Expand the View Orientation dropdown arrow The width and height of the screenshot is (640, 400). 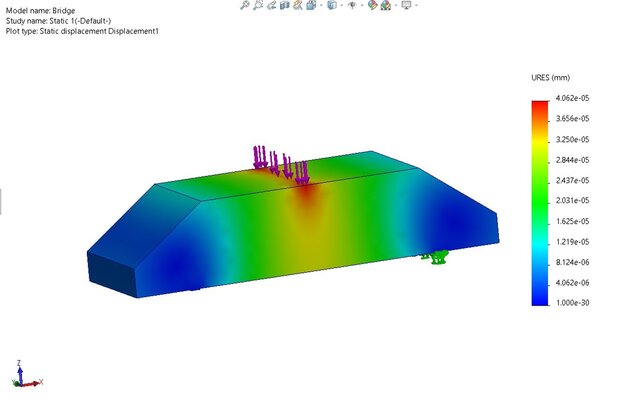[321, 5]
